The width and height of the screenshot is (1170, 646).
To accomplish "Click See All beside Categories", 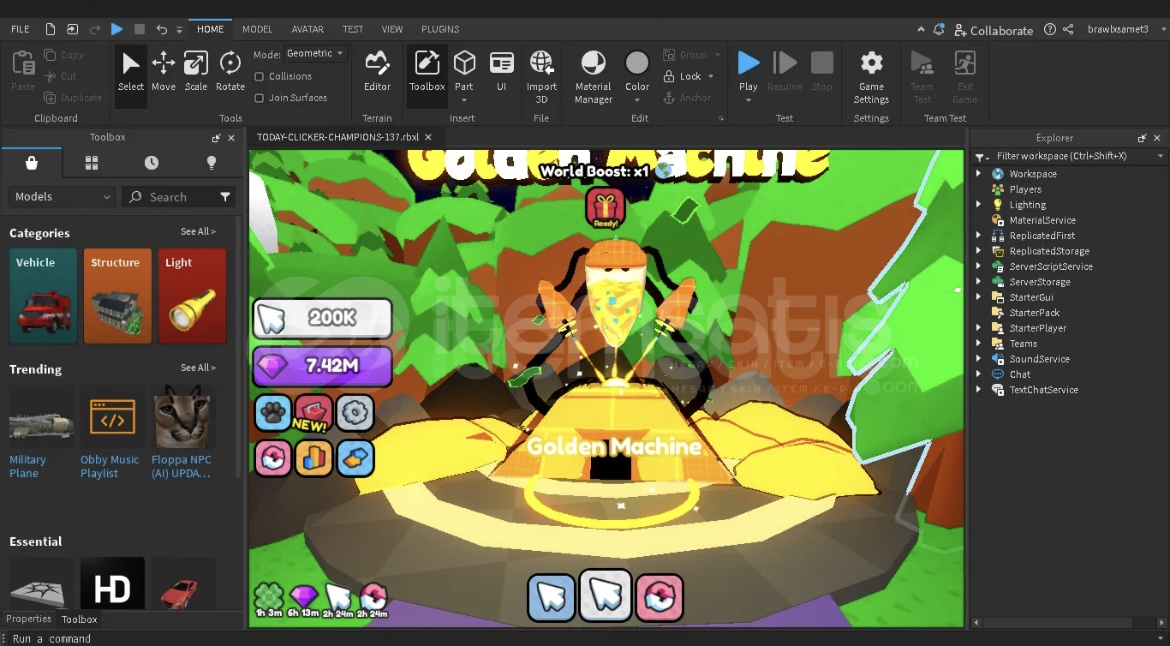I will 198,232.
